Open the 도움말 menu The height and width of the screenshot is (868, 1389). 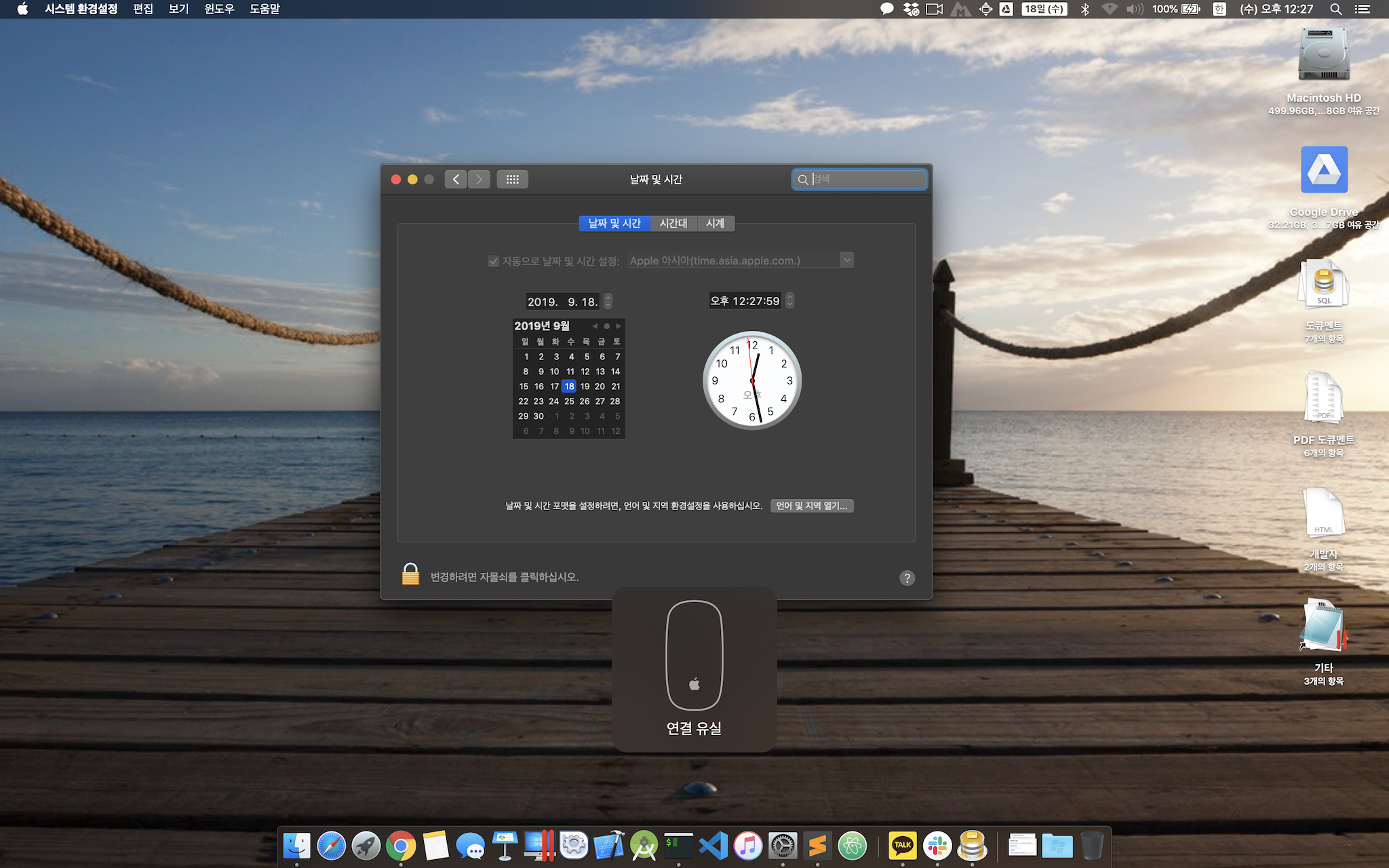point(265,9)
